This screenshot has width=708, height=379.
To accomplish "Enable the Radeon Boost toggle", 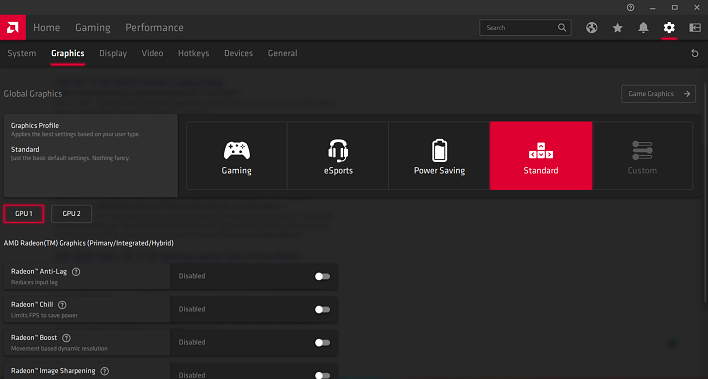I will [322, 342].
